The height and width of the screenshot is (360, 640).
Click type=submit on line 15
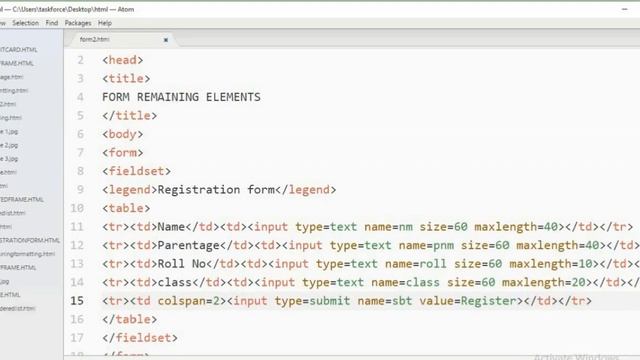click(x=312, y=301)
